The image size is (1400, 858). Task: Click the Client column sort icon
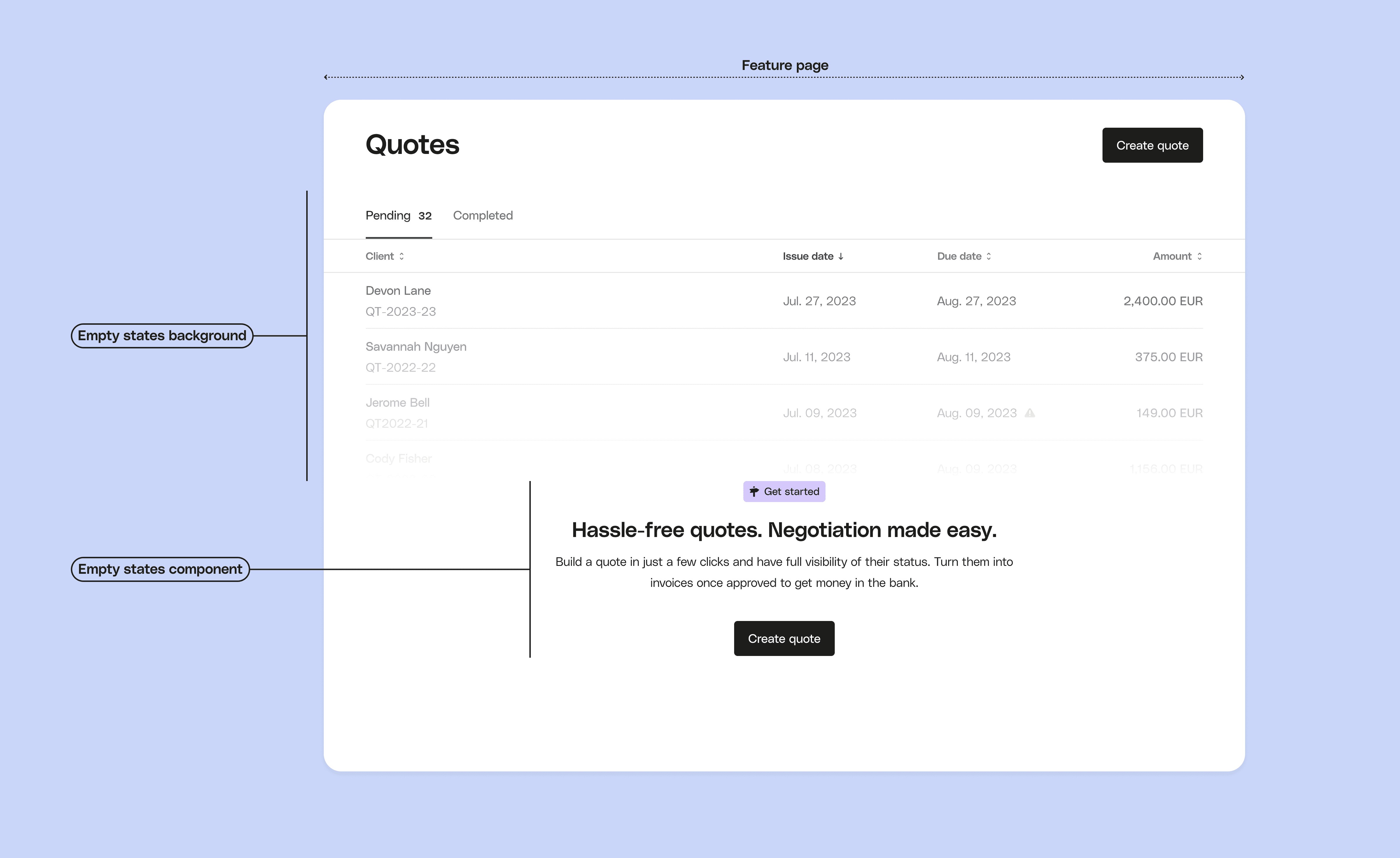[x=402, y=256]
